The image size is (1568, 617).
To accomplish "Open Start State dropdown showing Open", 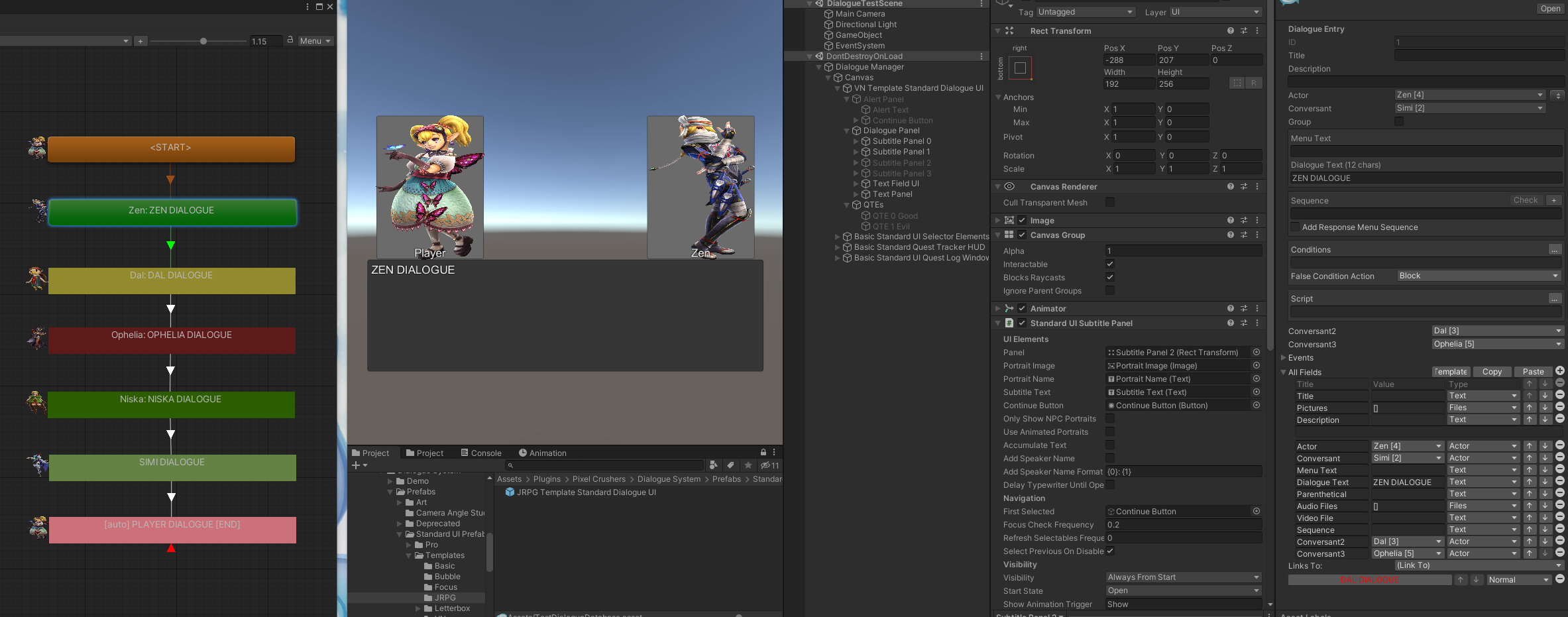I will click(1183, 590).
